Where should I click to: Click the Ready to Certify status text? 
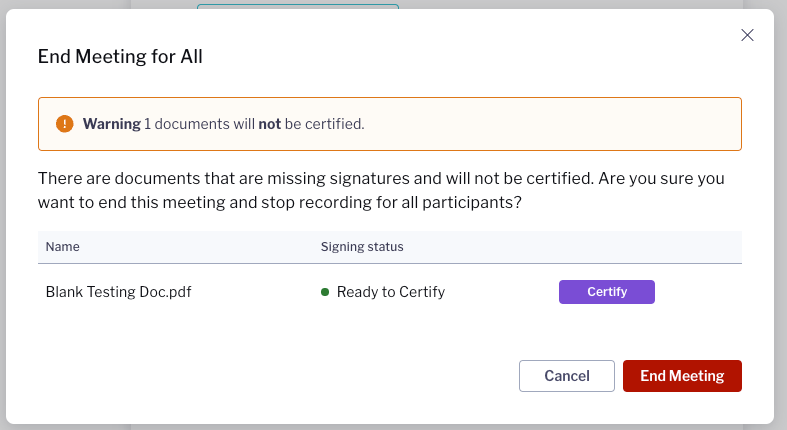390,292
